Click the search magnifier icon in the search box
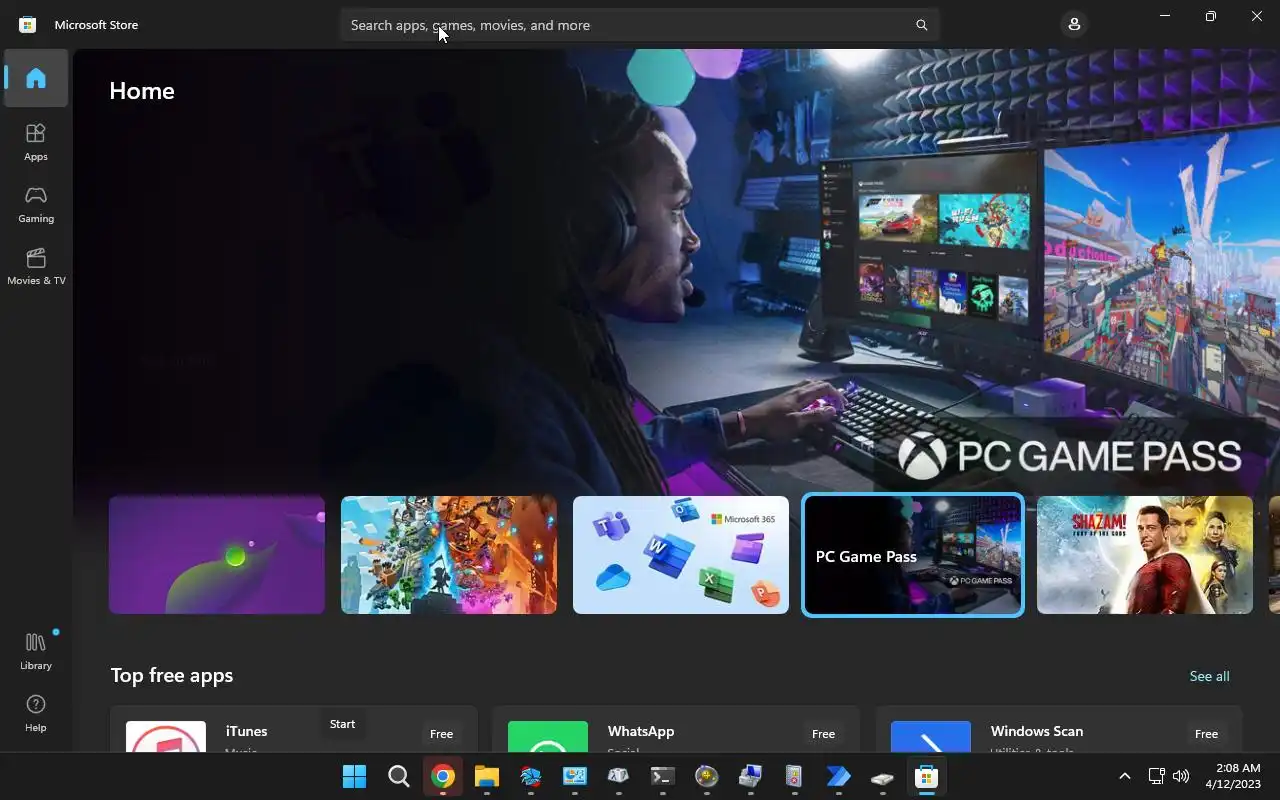Screen dimensions: 1280x800 point(922,25)
